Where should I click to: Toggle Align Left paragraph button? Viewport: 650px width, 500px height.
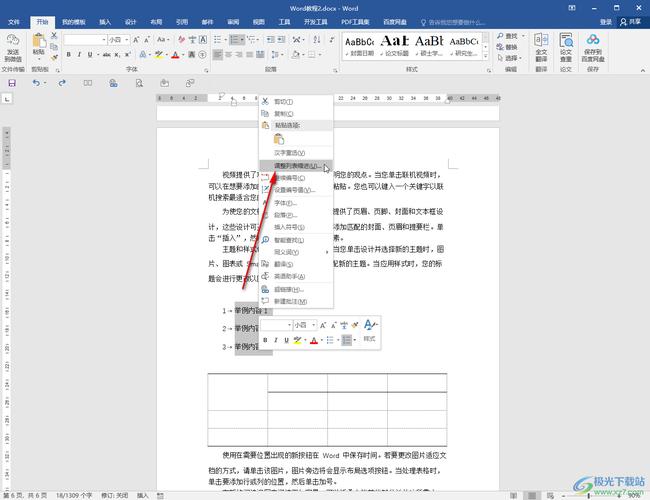point(218,54)
